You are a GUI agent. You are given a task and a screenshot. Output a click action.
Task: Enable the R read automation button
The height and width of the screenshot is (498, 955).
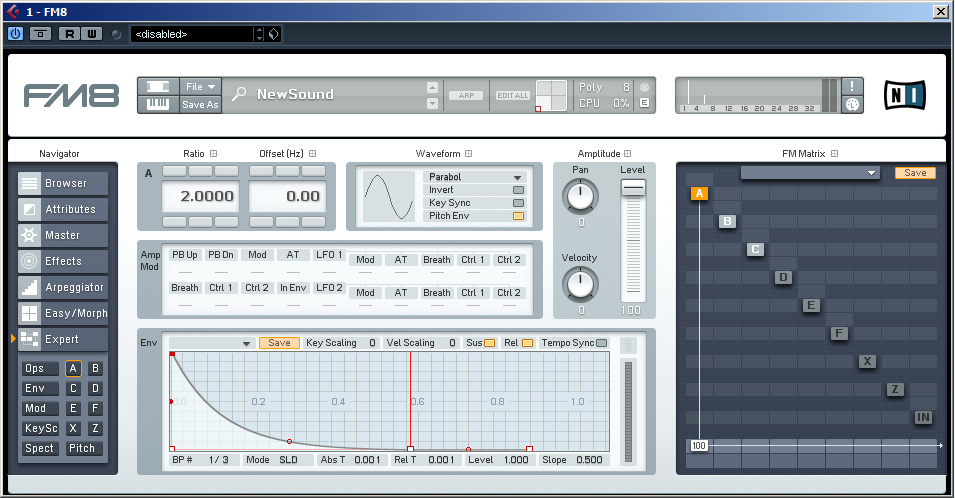coord(69,34)
